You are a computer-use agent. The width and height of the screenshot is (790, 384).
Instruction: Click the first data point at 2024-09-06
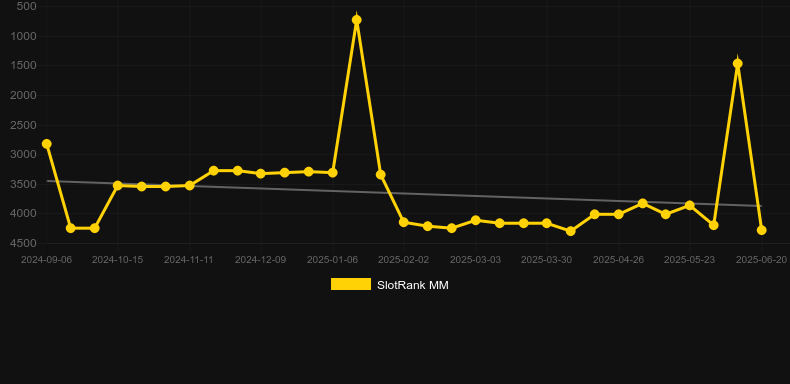(x=46, y=144)
